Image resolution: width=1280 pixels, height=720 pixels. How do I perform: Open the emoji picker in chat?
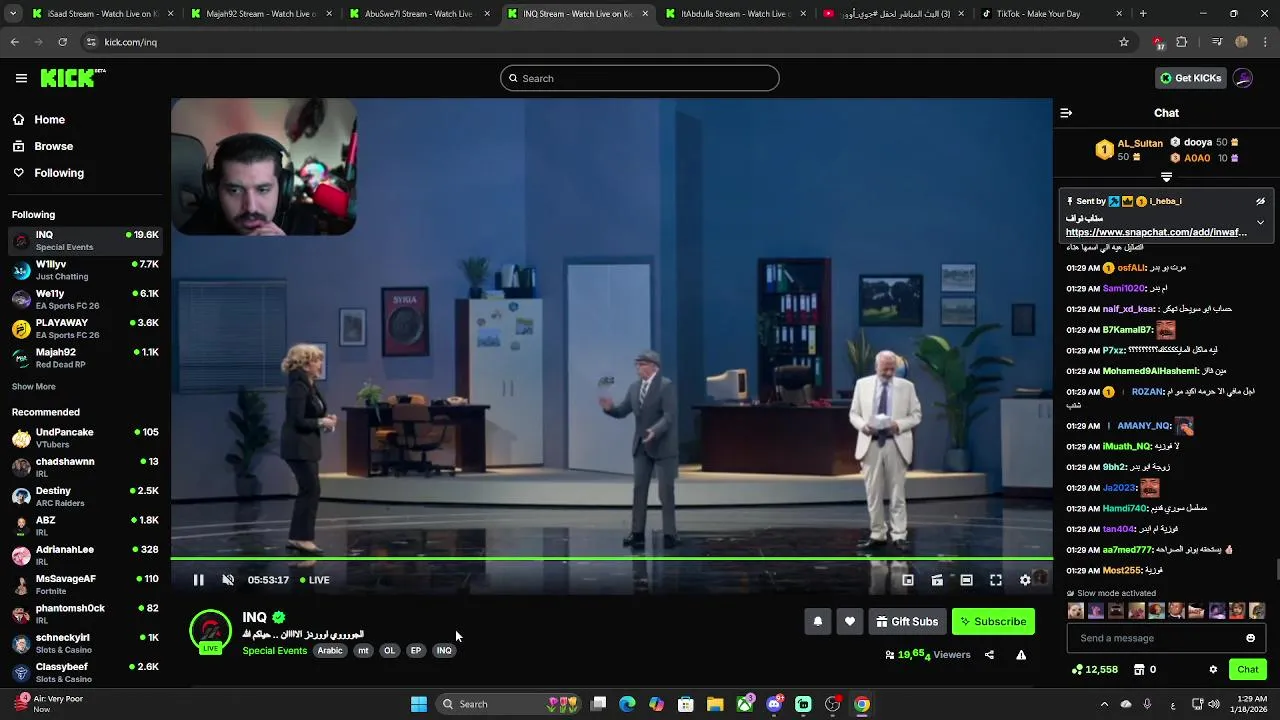pos(1250,638)
